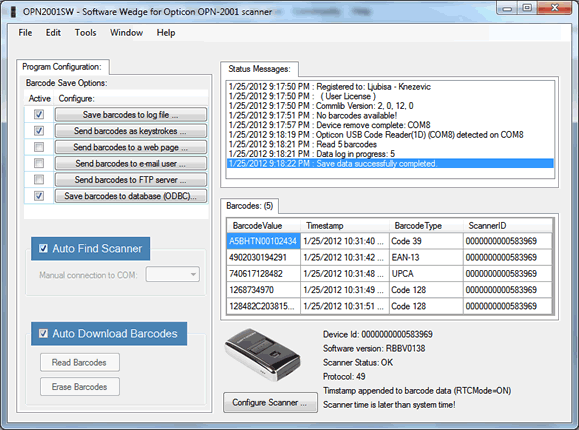Sort by the ScannerID column header
The height and width of the screenshot is (430, 579).
508,225
